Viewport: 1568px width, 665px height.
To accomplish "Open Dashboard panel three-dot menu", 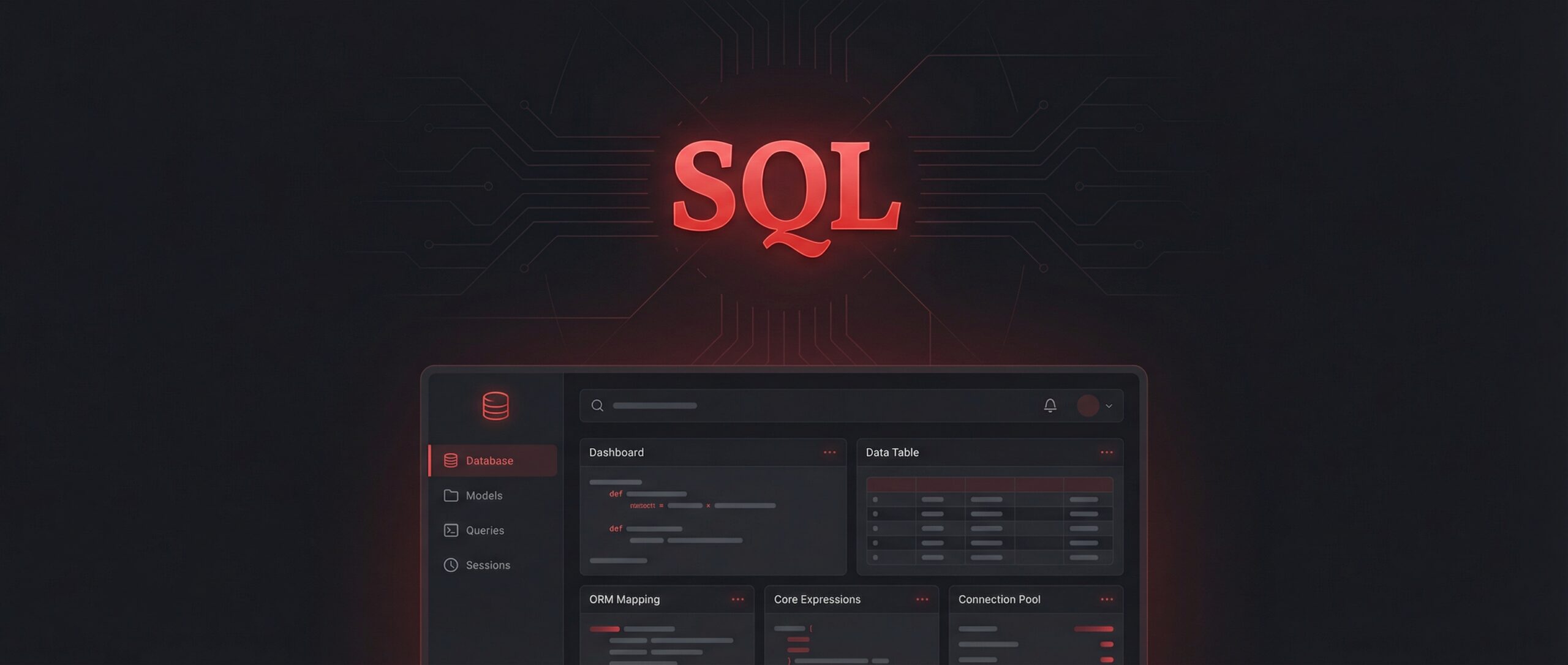I will click(829, 453).
